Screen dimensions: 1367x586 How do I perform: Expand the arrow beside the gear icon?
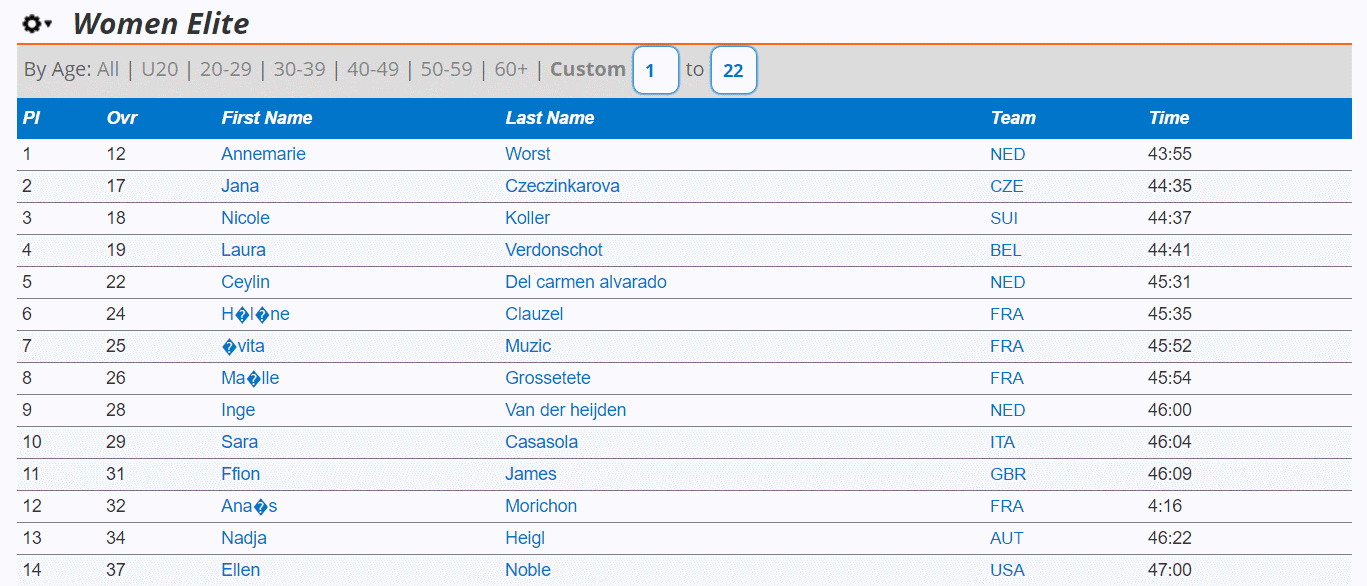[x=48, y=23]
